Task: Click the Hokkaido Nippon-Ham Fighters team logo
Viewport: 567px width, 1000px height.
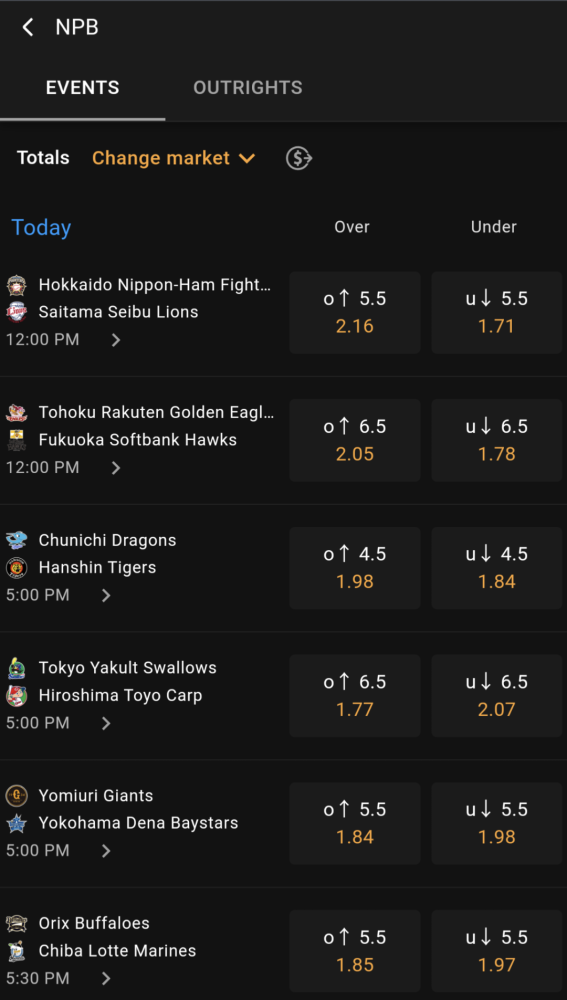Action: pyautogui.click(x=17, y=285)
